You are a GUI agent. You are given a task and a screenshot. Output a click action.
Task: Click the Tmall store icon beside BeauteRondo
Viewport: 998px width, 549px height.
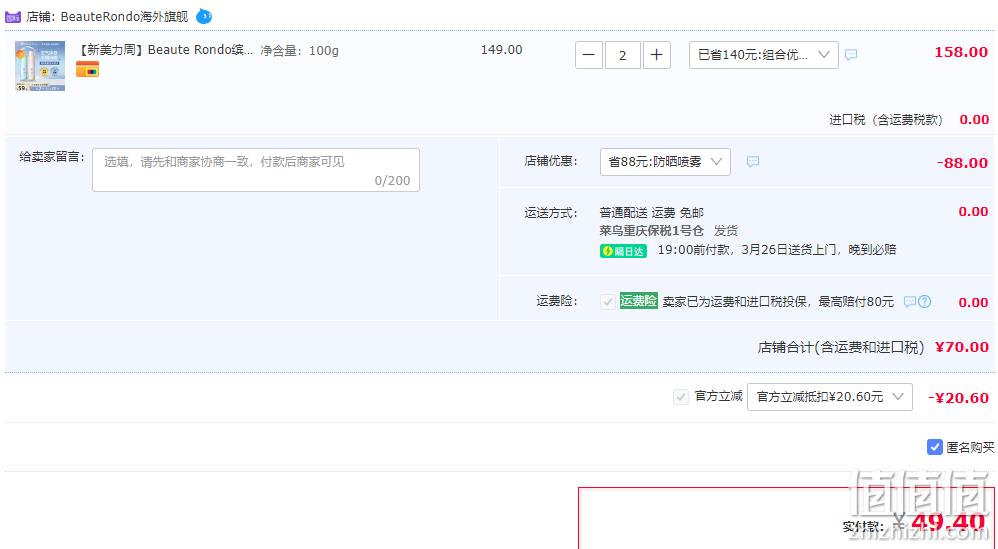[x=13, y=17]
